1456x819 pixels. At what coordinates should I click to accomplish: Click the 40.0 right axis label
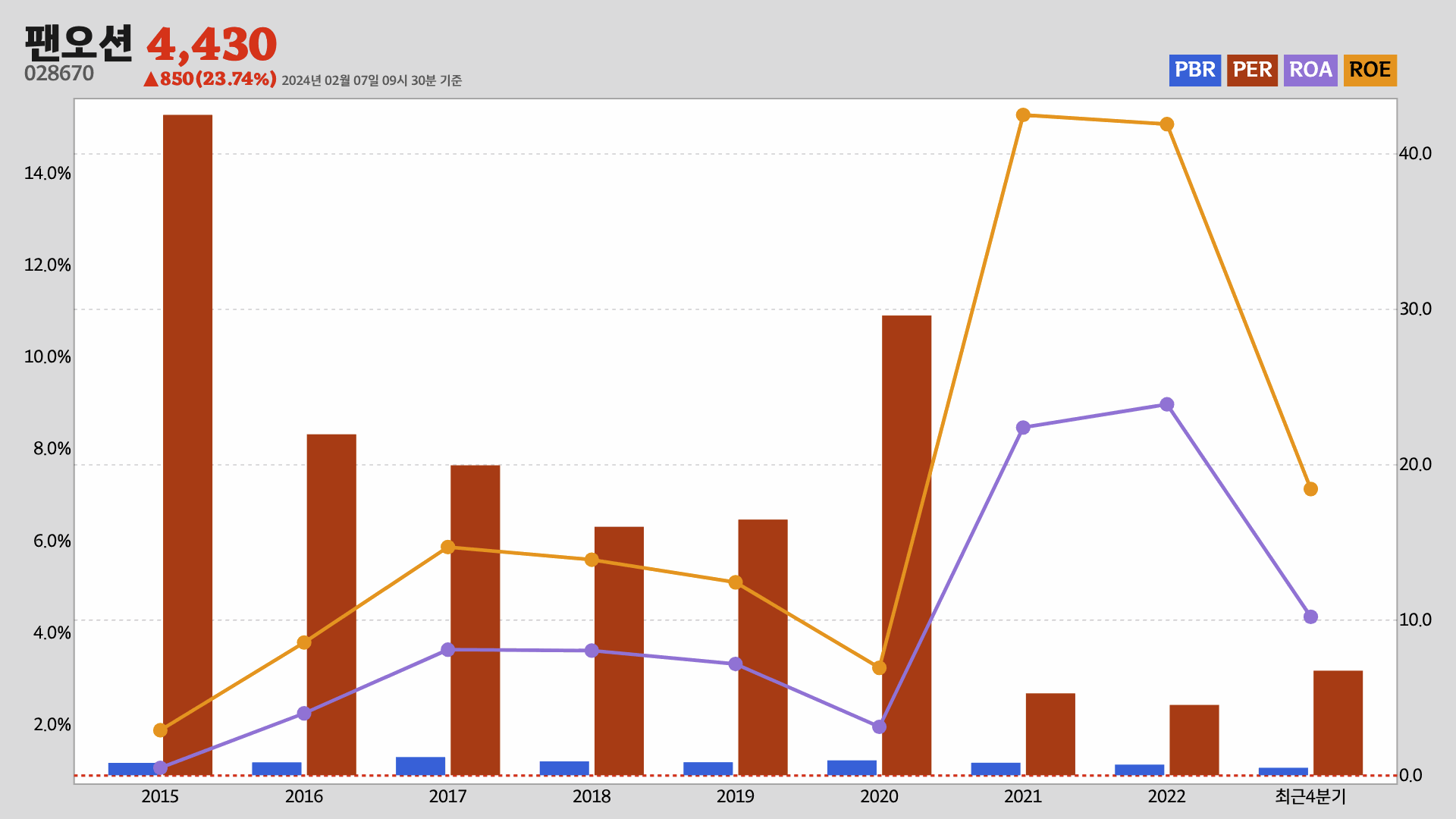[1416, 154]
